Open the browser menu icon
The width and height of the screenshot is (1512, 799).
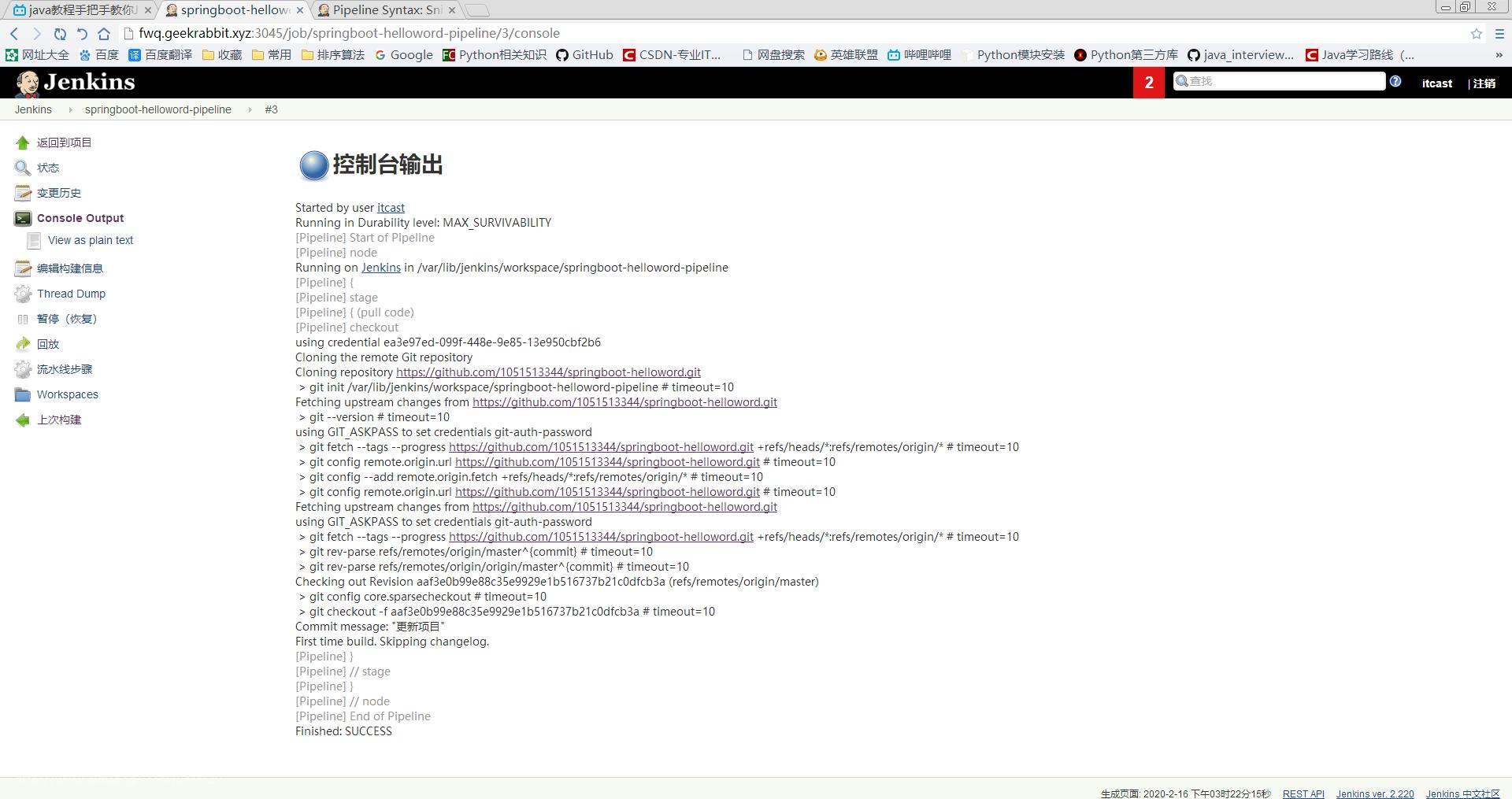[x=1499, y=33]
